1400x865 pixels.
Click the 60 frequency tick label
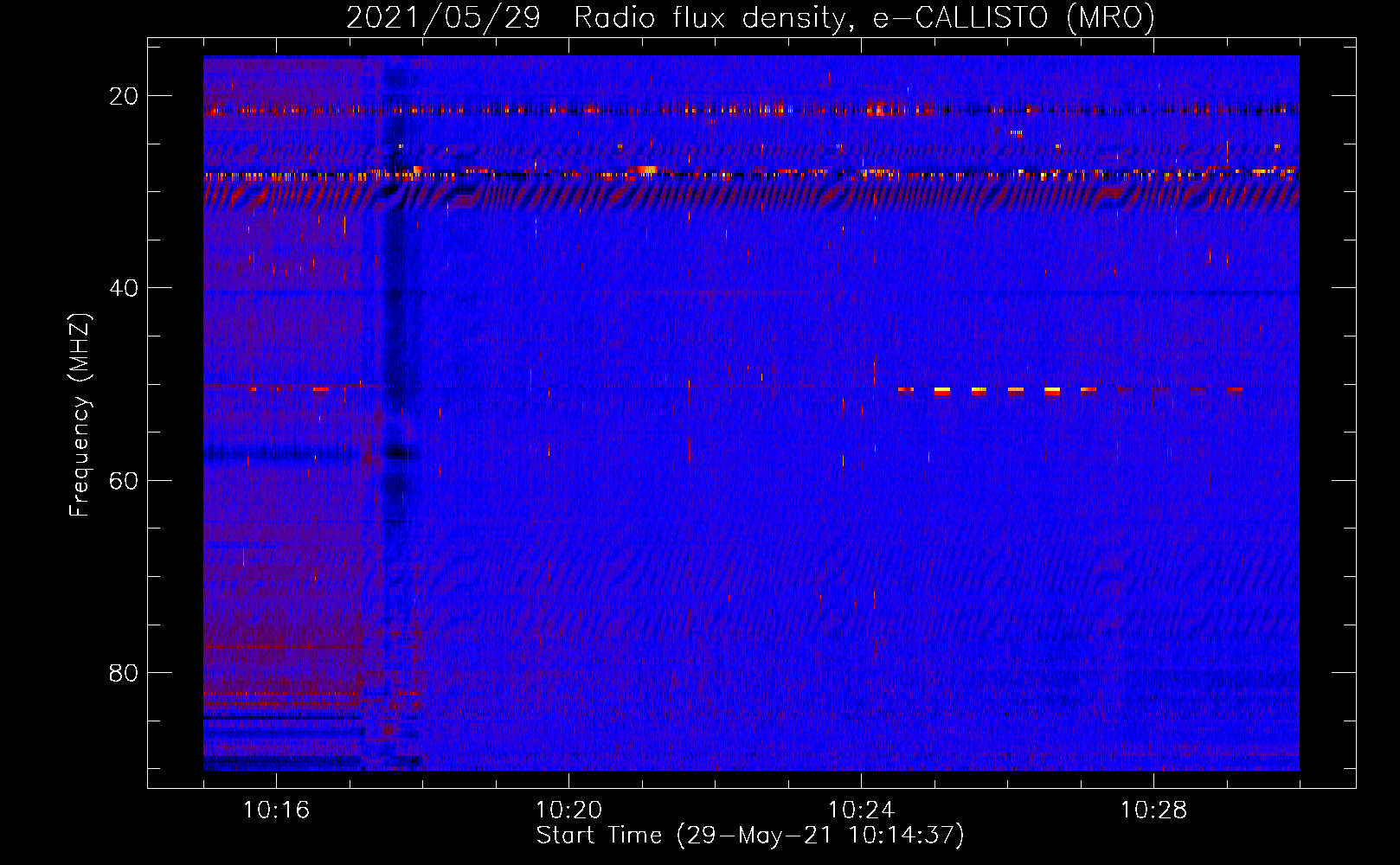[124, 480]
